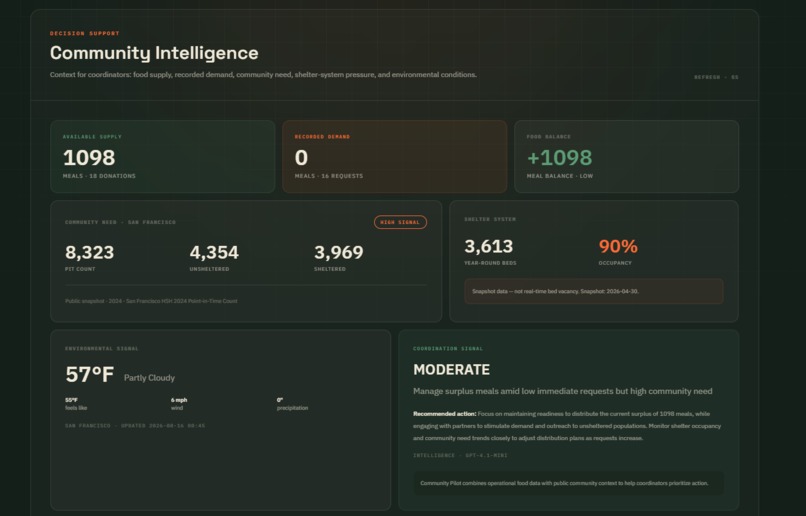The height and width of the screenshot is (516, 806).
Task: Click the 'UNSHELTERED' caption
Action: tap(209, 269)
